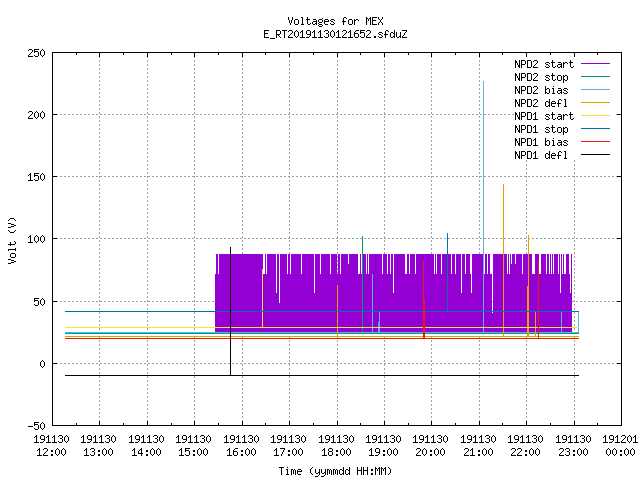Click the 191130 18:00 x-axis tick label

337,446
